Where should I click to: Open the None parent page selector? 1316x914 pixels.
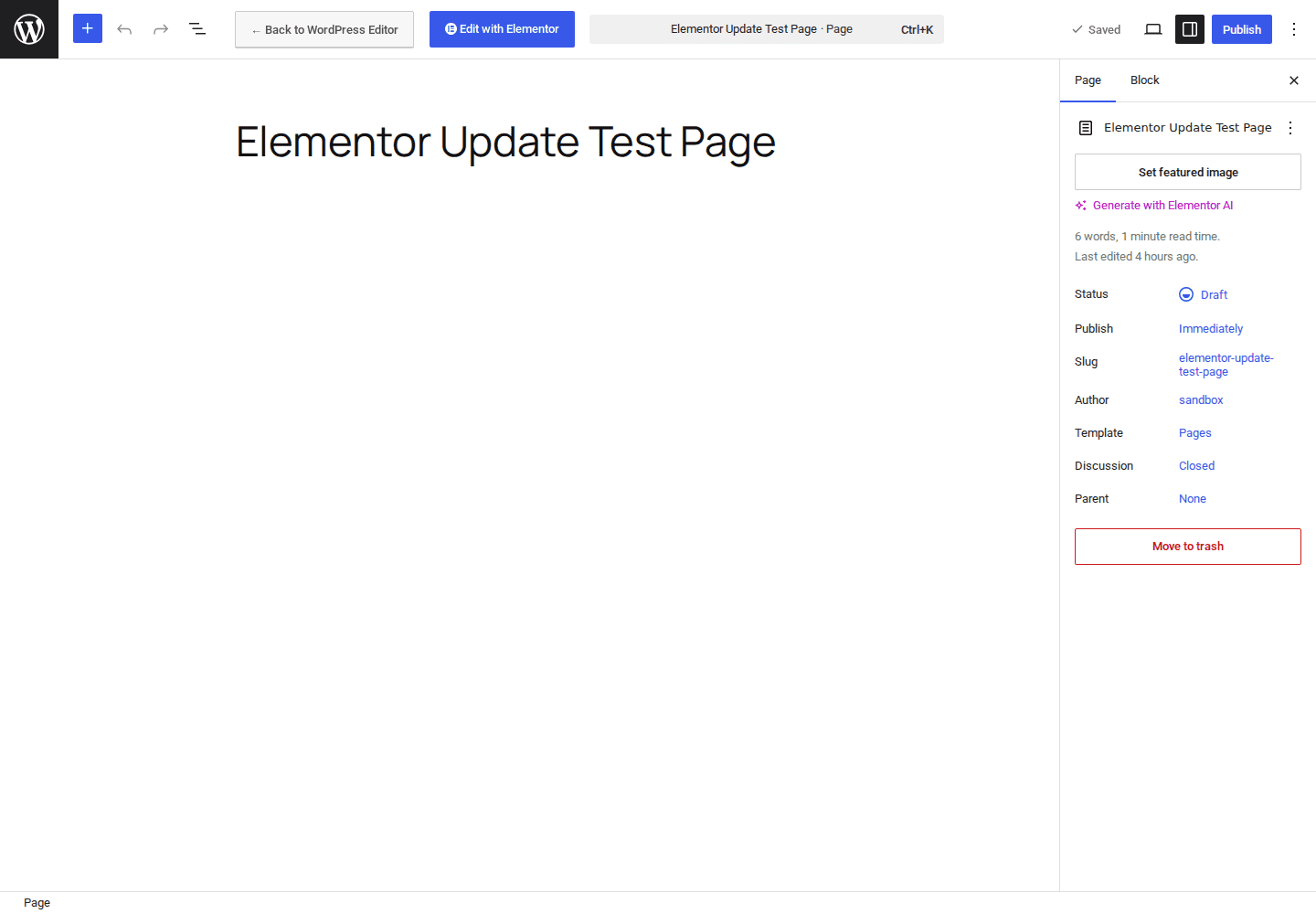[1192, 499]
